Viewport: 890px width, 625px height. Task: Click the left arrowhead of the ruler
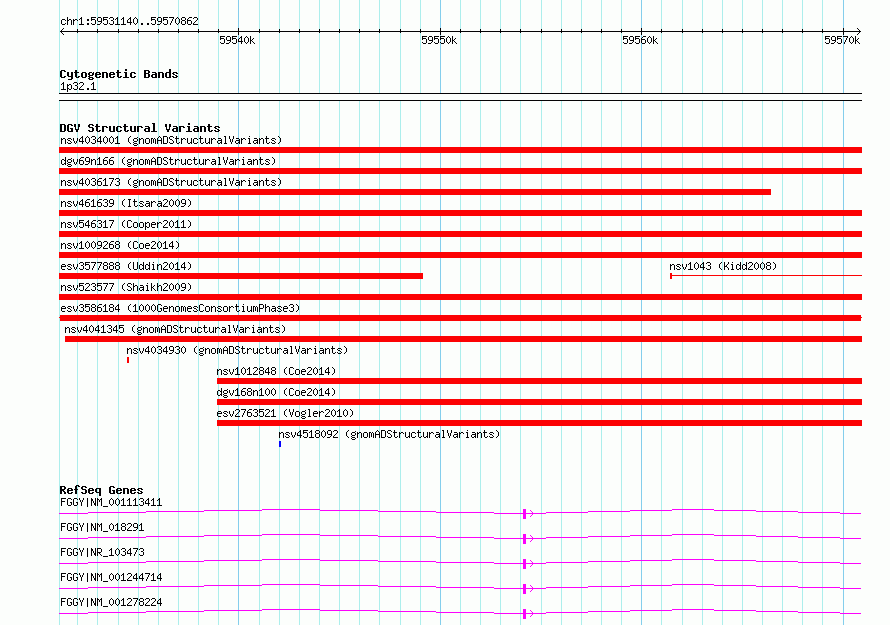pos(62,32)
